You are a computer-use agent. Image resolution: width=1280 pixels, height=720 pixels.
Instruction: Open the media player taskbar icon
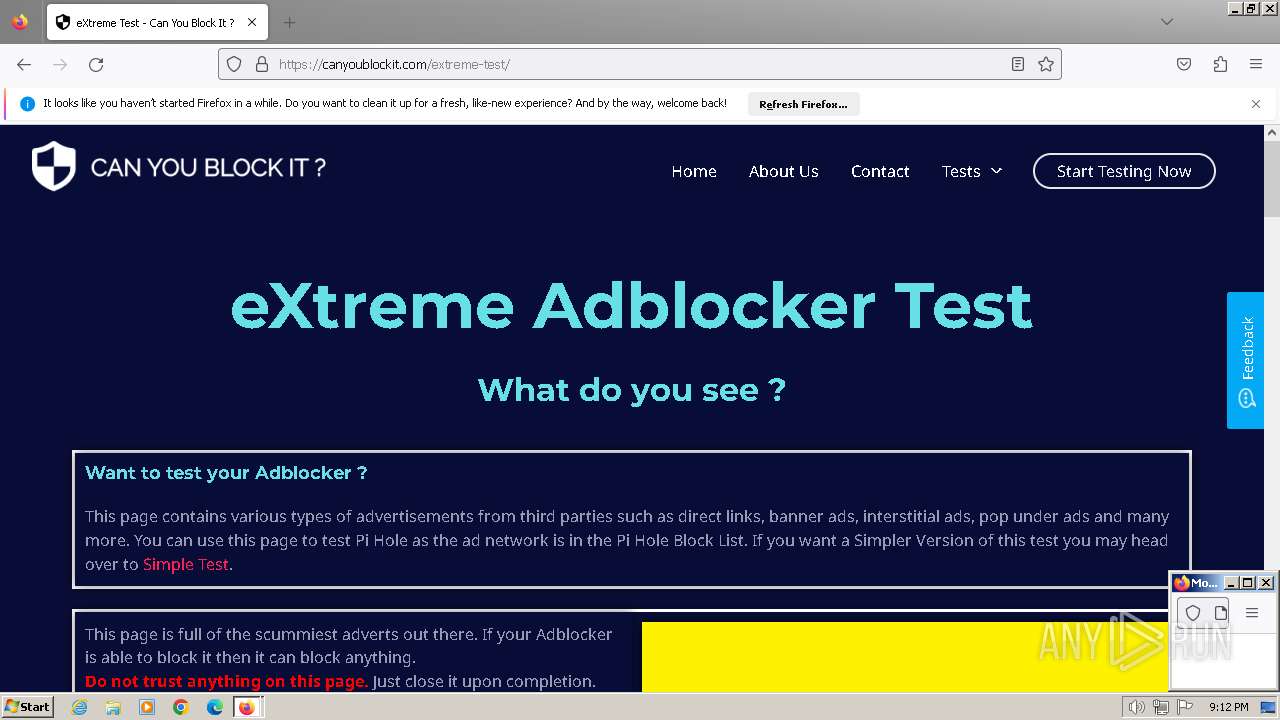point(147,707)
